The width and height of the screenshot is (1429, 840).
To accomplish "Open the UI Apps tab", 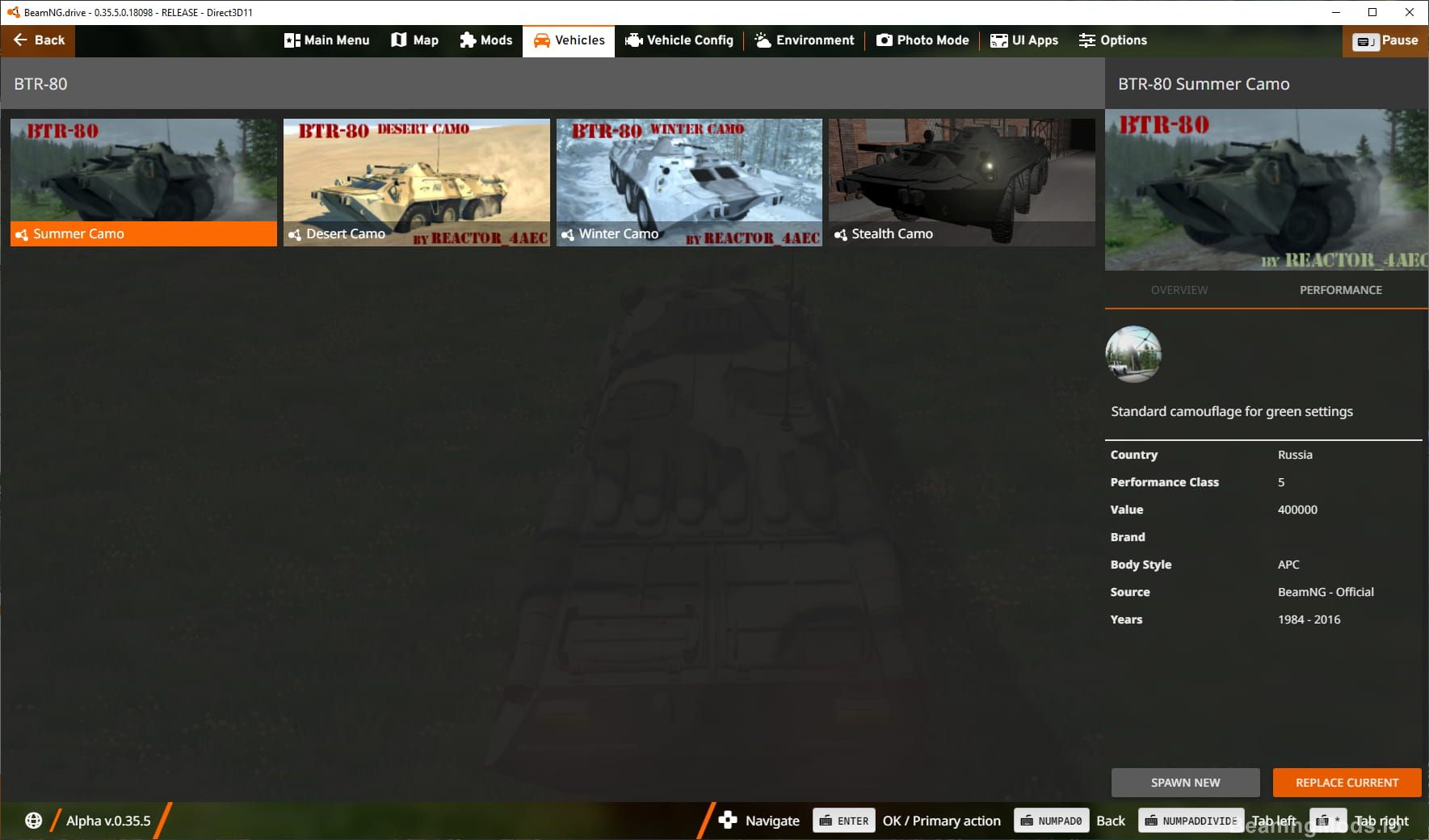I will (1023, 40).
